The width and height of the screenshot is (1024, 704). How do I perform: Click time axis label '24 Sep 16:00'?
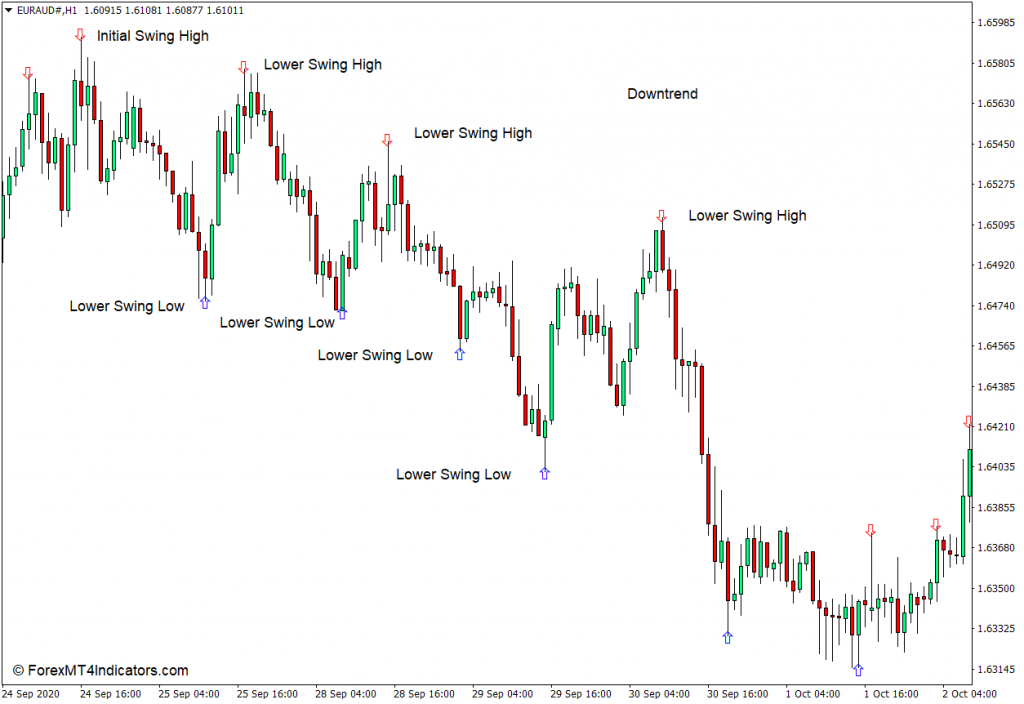(110, 694)
